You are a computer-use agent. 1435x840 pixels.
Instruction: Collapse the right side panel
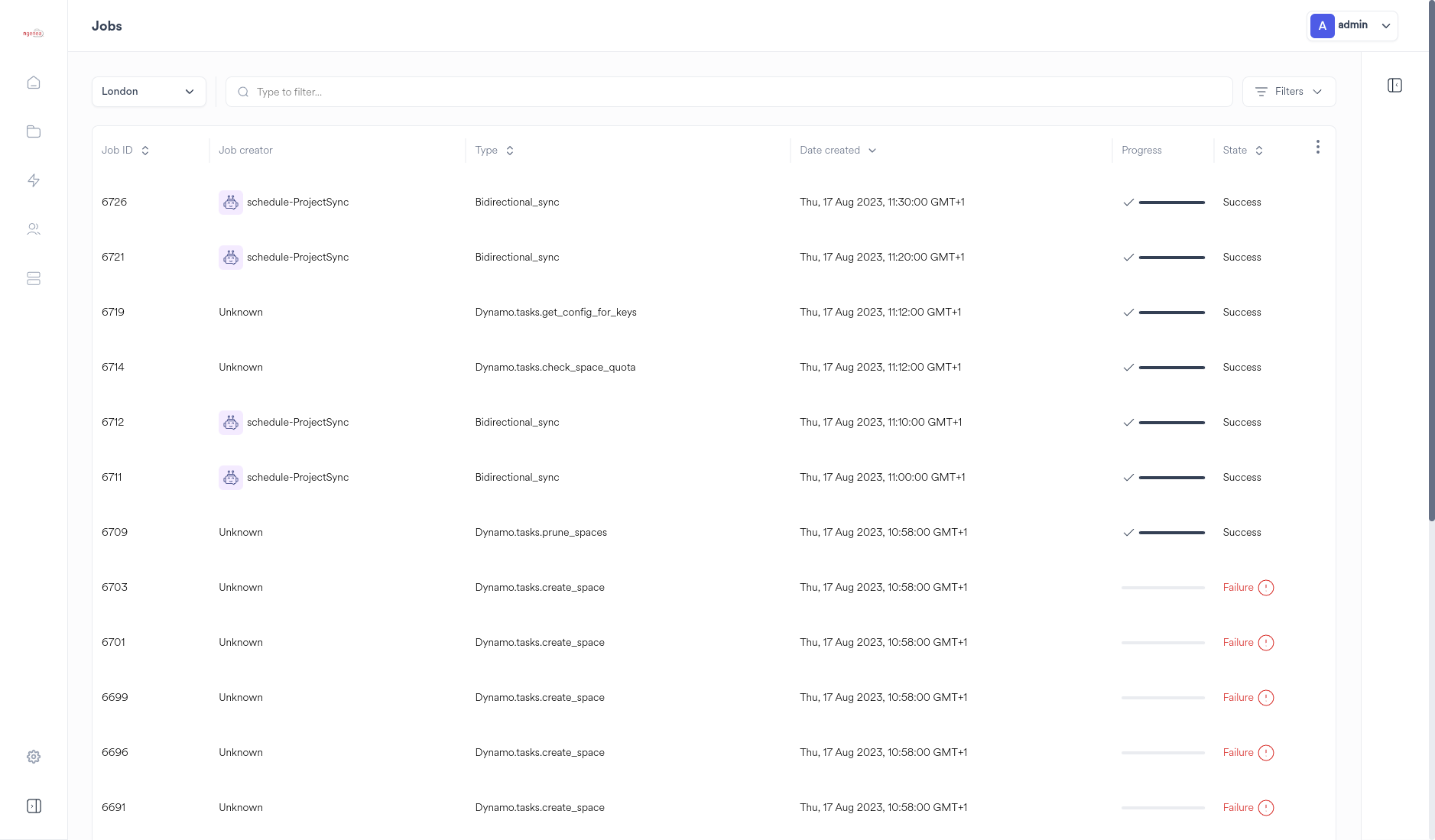1394,85
